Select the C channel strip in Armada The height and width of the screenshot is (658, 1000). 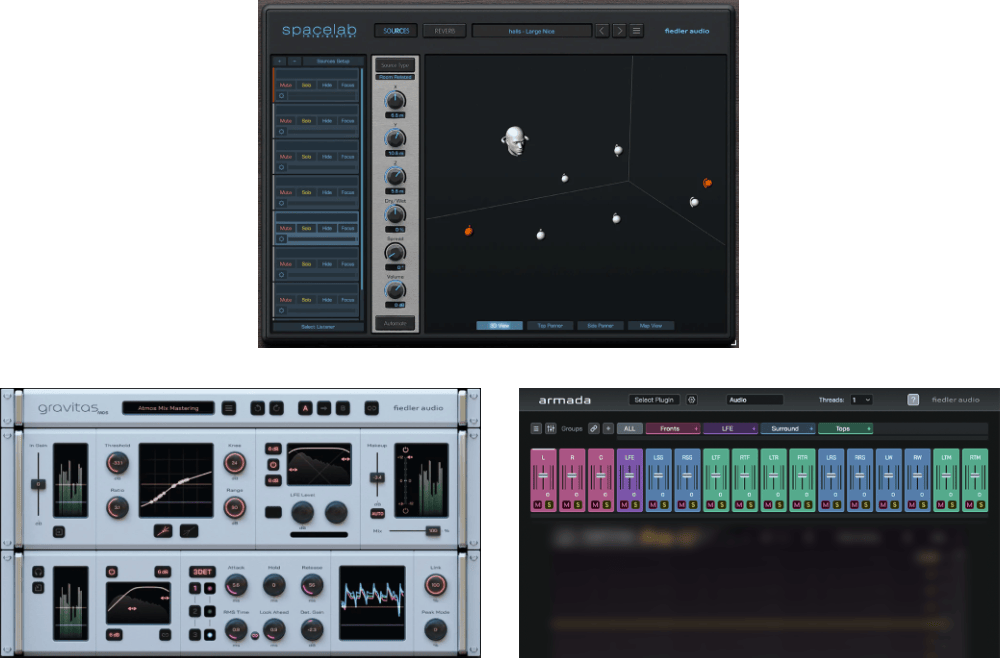click(601, 480)
